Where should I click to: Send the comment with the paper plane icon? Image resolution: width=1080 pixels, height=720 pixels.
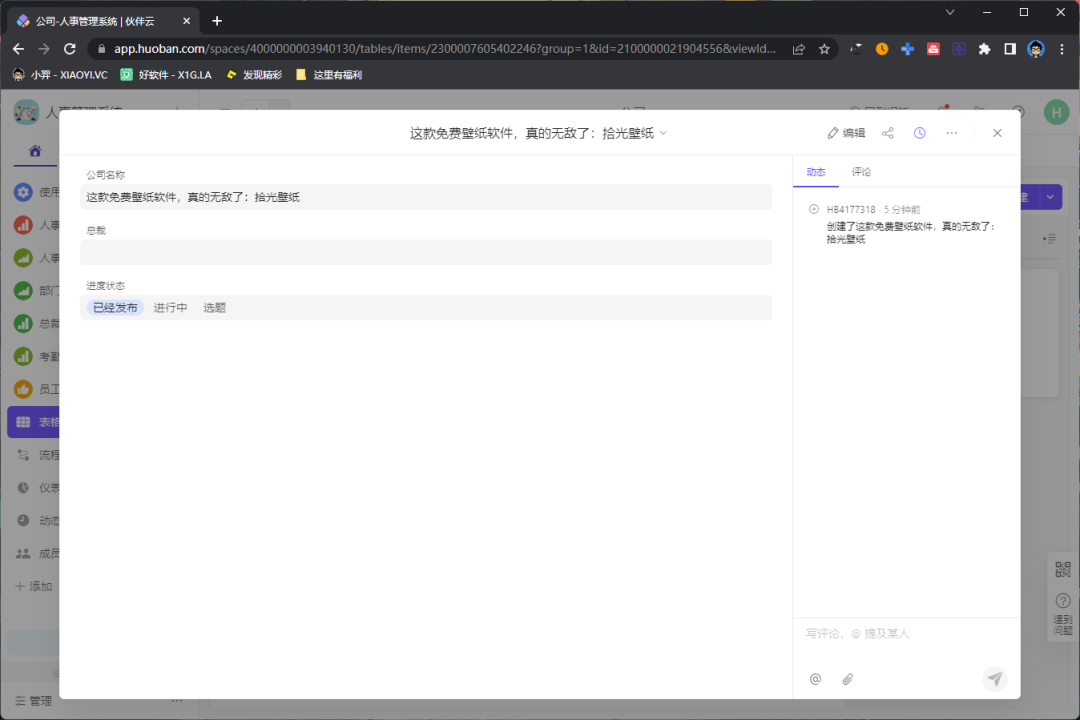[x=995, y=679]
